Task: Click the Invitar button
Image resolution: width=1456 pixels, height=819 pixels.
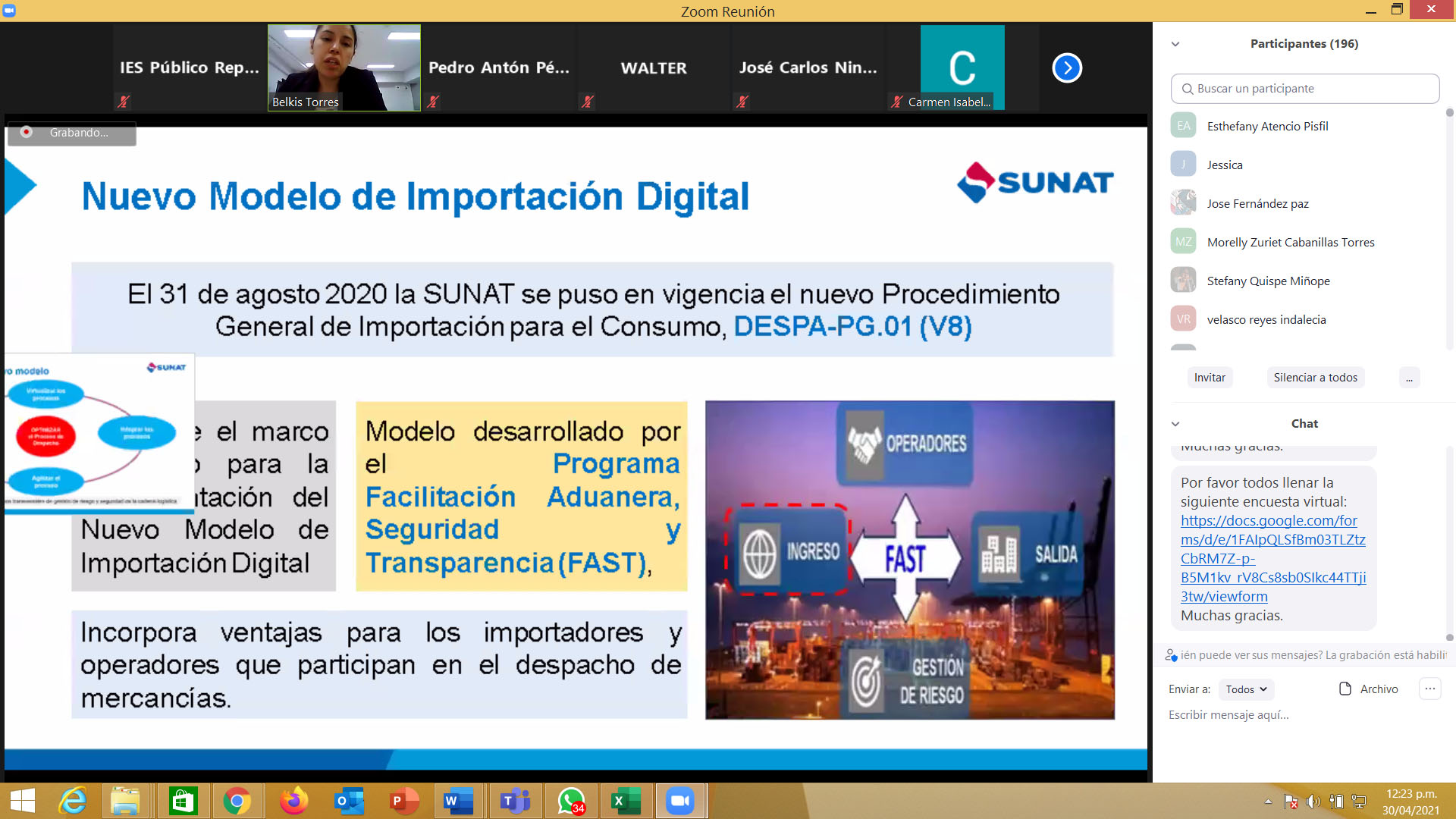Action: click(x=1210, y=378)
